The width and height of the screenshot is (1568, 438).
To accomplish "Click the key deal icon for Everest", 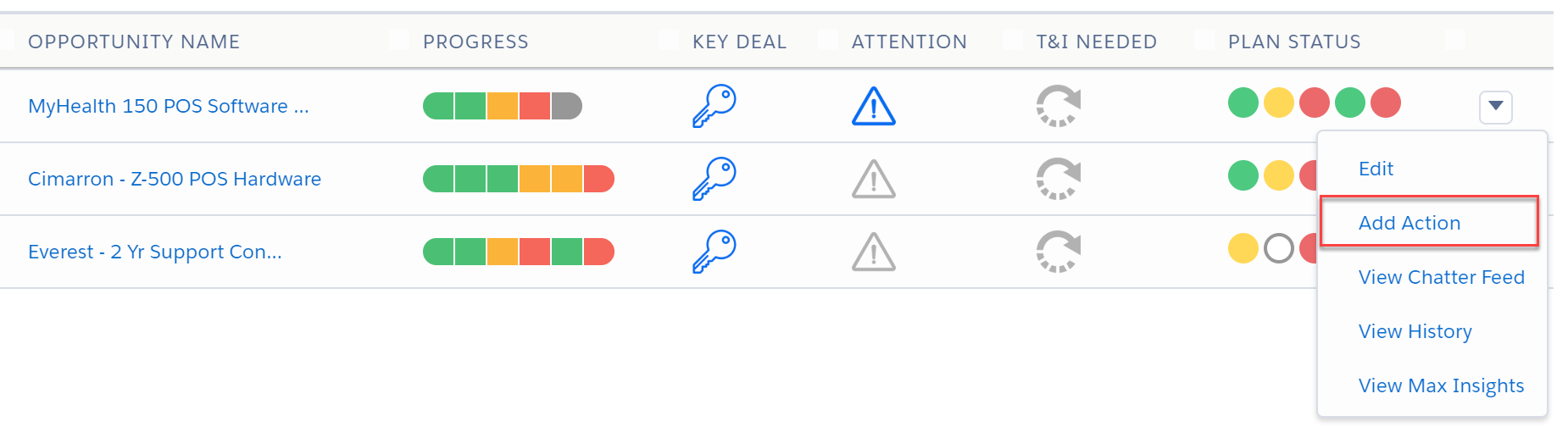I will (714, 252).
